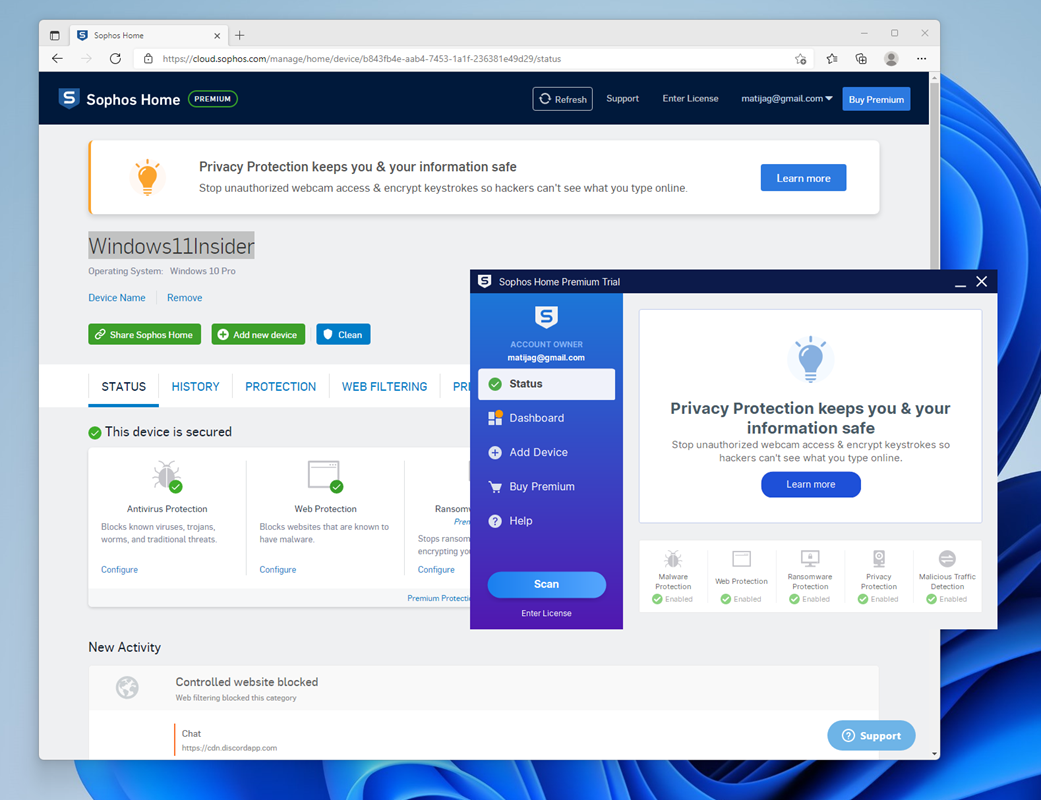
Task: Click the Windows11Insider device name heading
Action: click(x=171, y=246)
